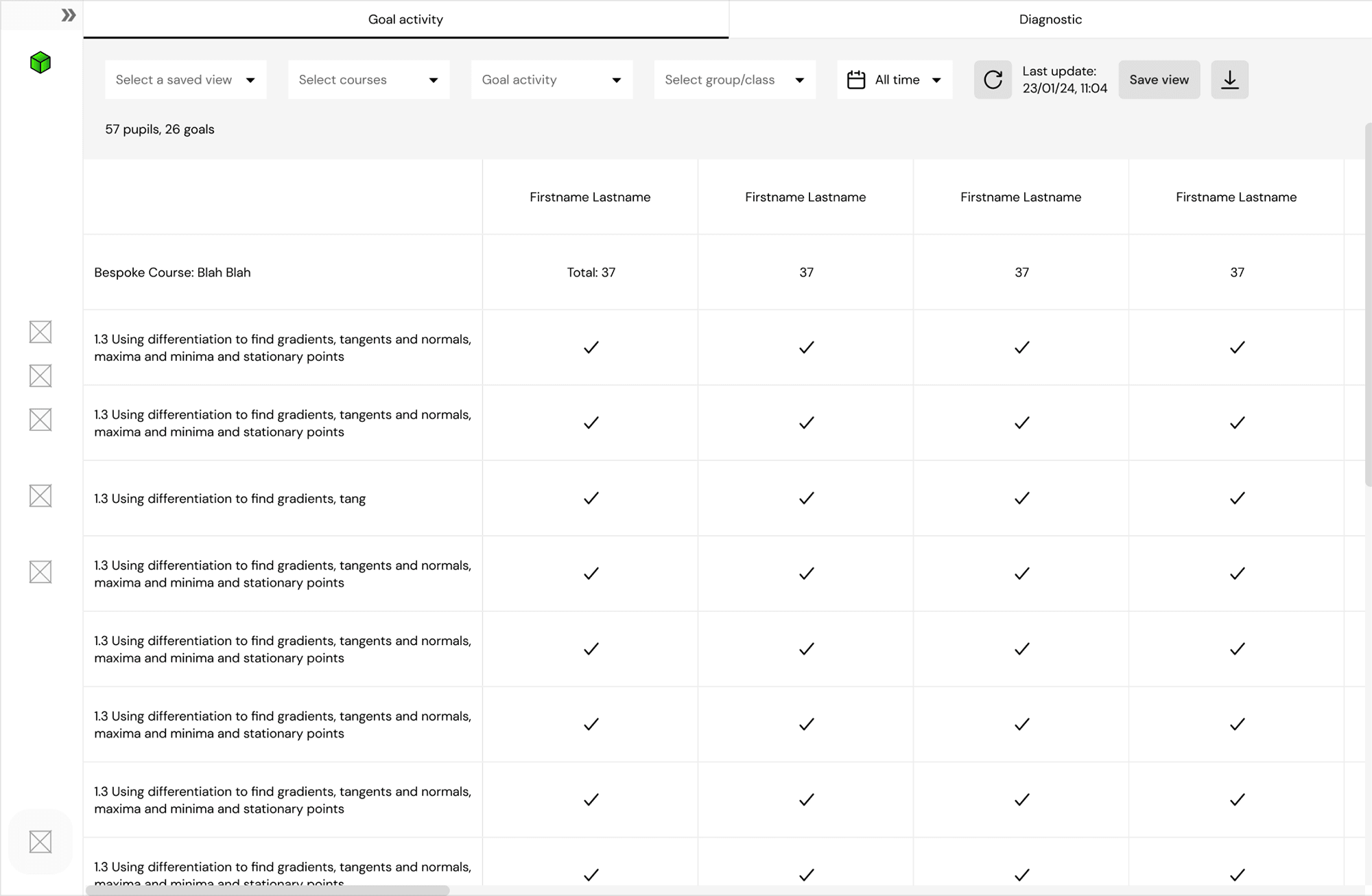Click the Bespoke Course: Blah Blah row
The image size is (1372, 896).
pos(172,272)
